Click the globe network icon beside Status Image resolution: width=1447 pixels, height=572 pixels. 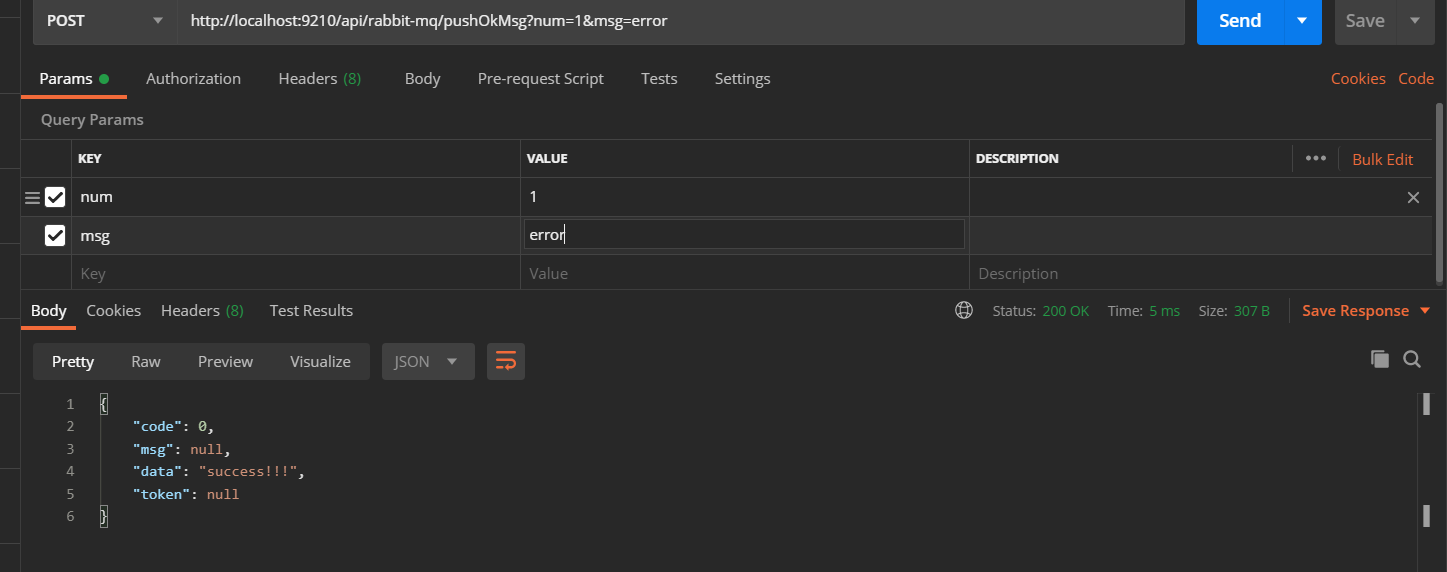(964, 311)
